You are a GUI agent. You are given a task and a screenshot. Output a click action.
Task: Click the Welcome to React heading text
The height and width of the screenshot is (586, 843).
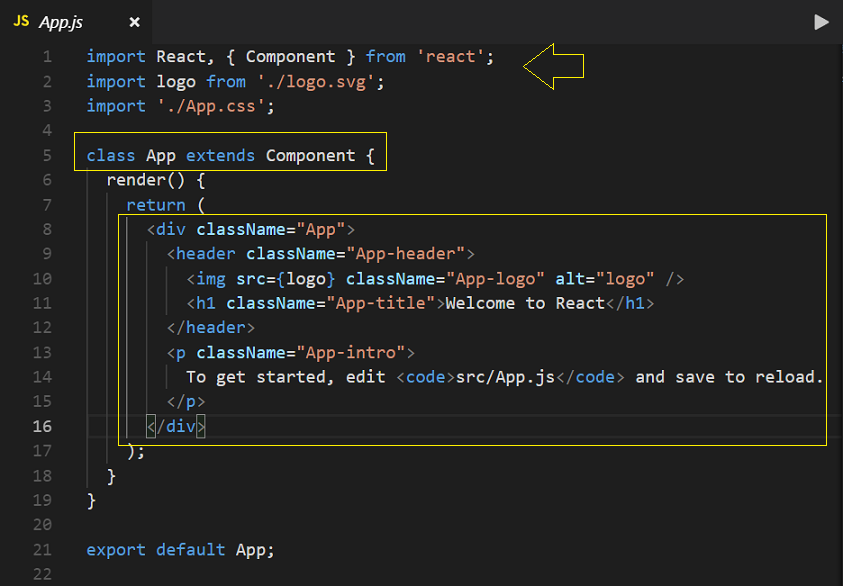click(526, 303)
